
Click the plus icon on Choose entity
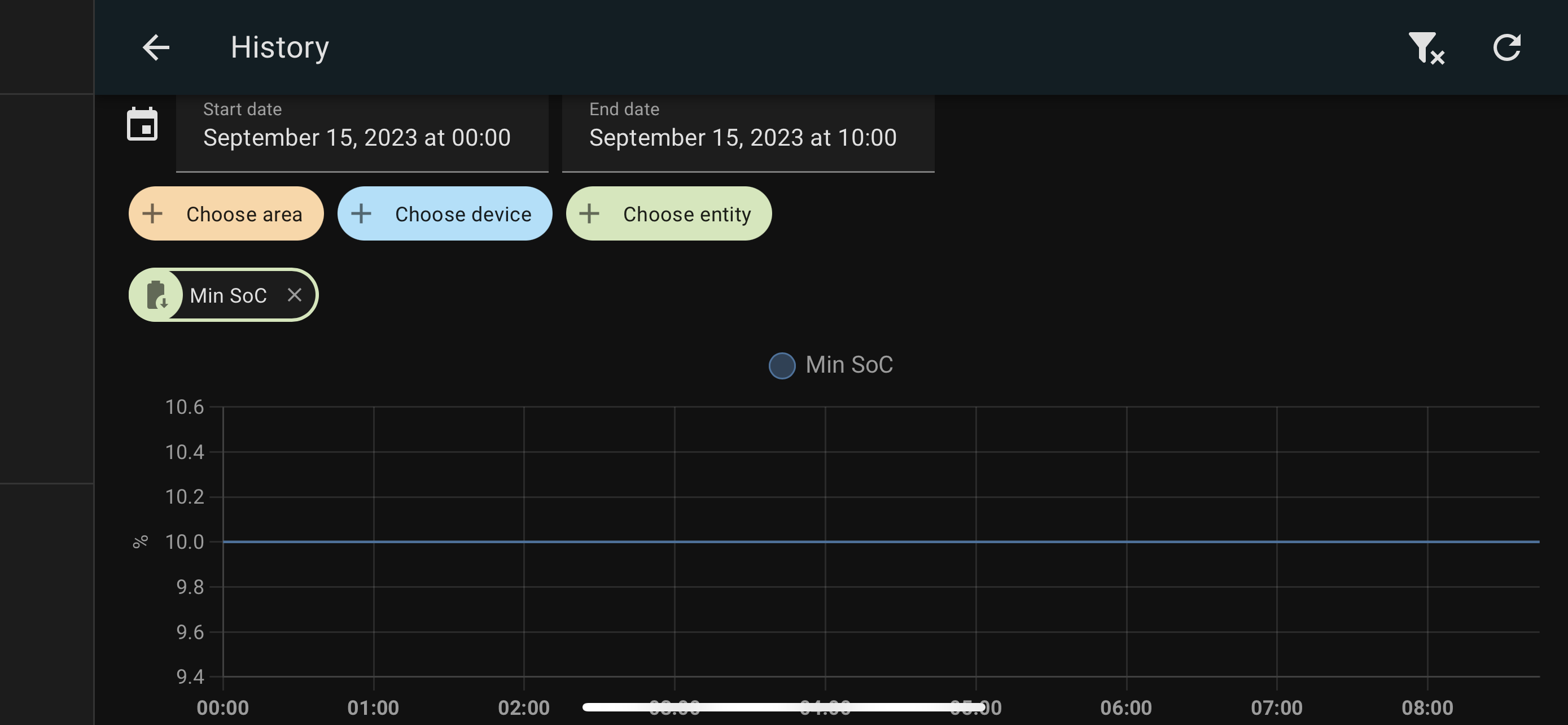[x=588, y=213]
